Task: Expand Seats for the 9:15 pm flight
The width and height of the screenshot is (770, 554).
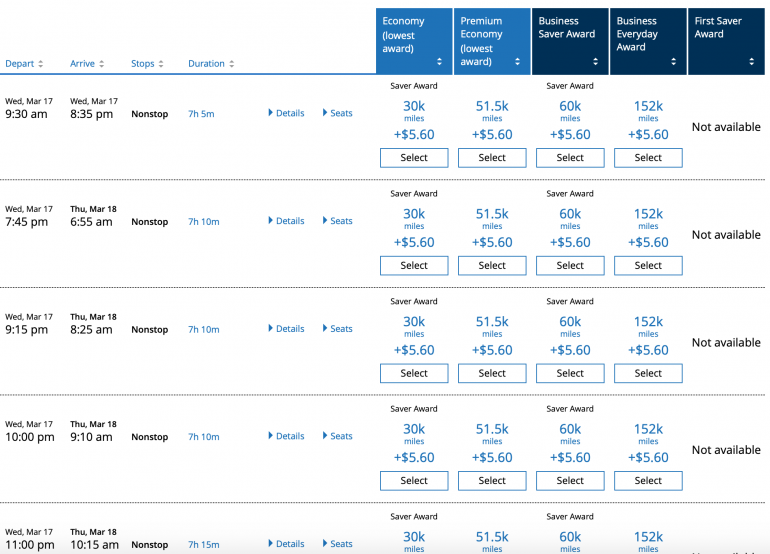Action: 338,329
